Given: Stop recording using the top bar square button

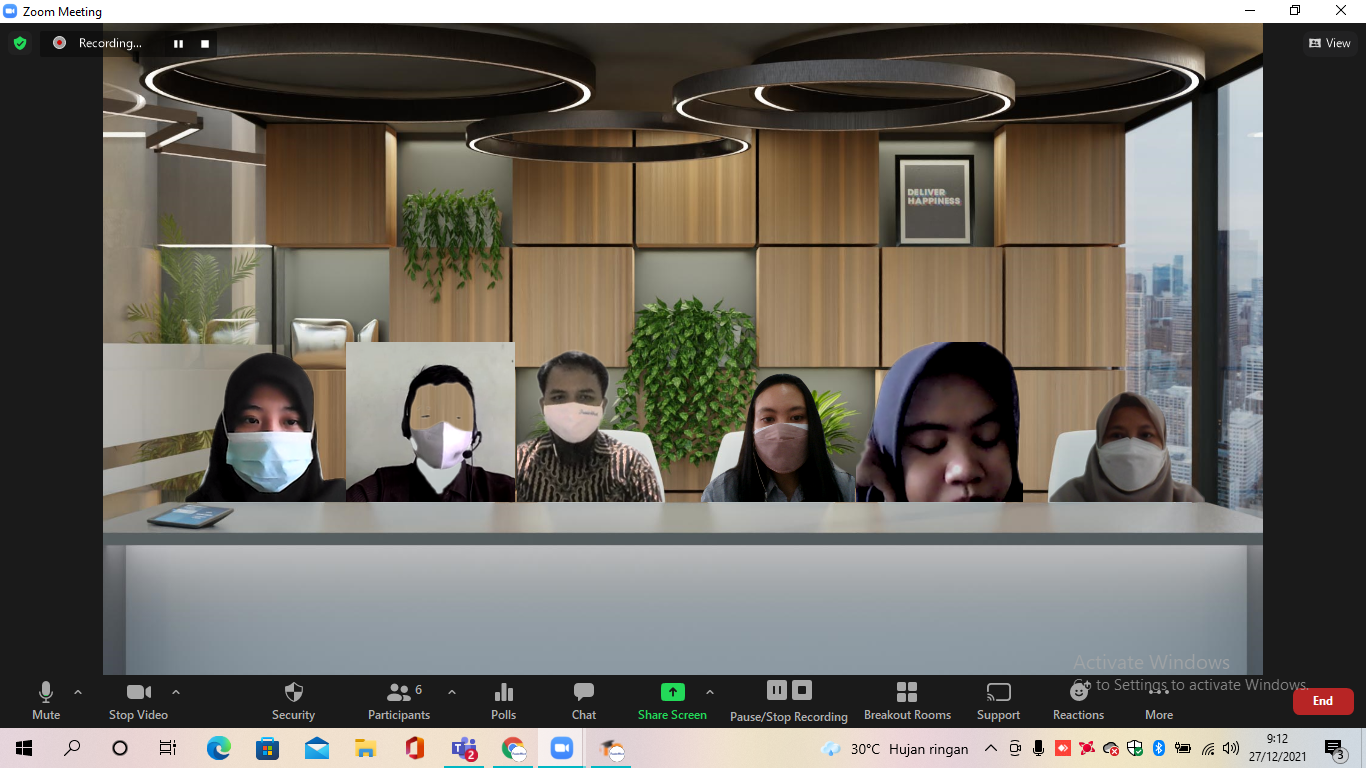Looking at the screenshot, I should (205, 43).
